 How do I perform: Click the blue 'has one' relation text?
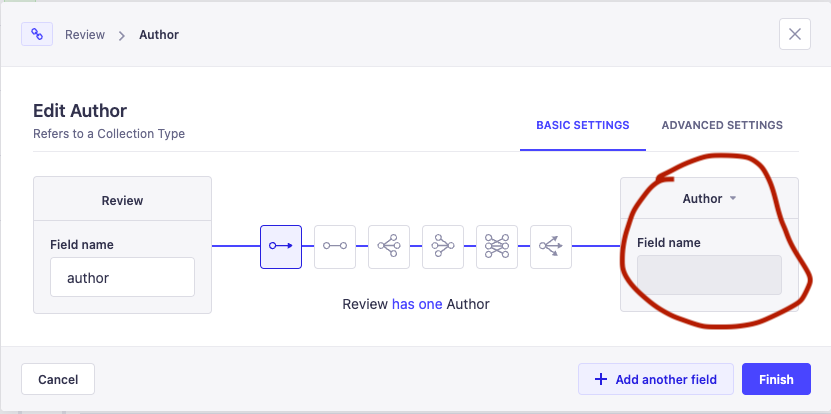point(417,304)
